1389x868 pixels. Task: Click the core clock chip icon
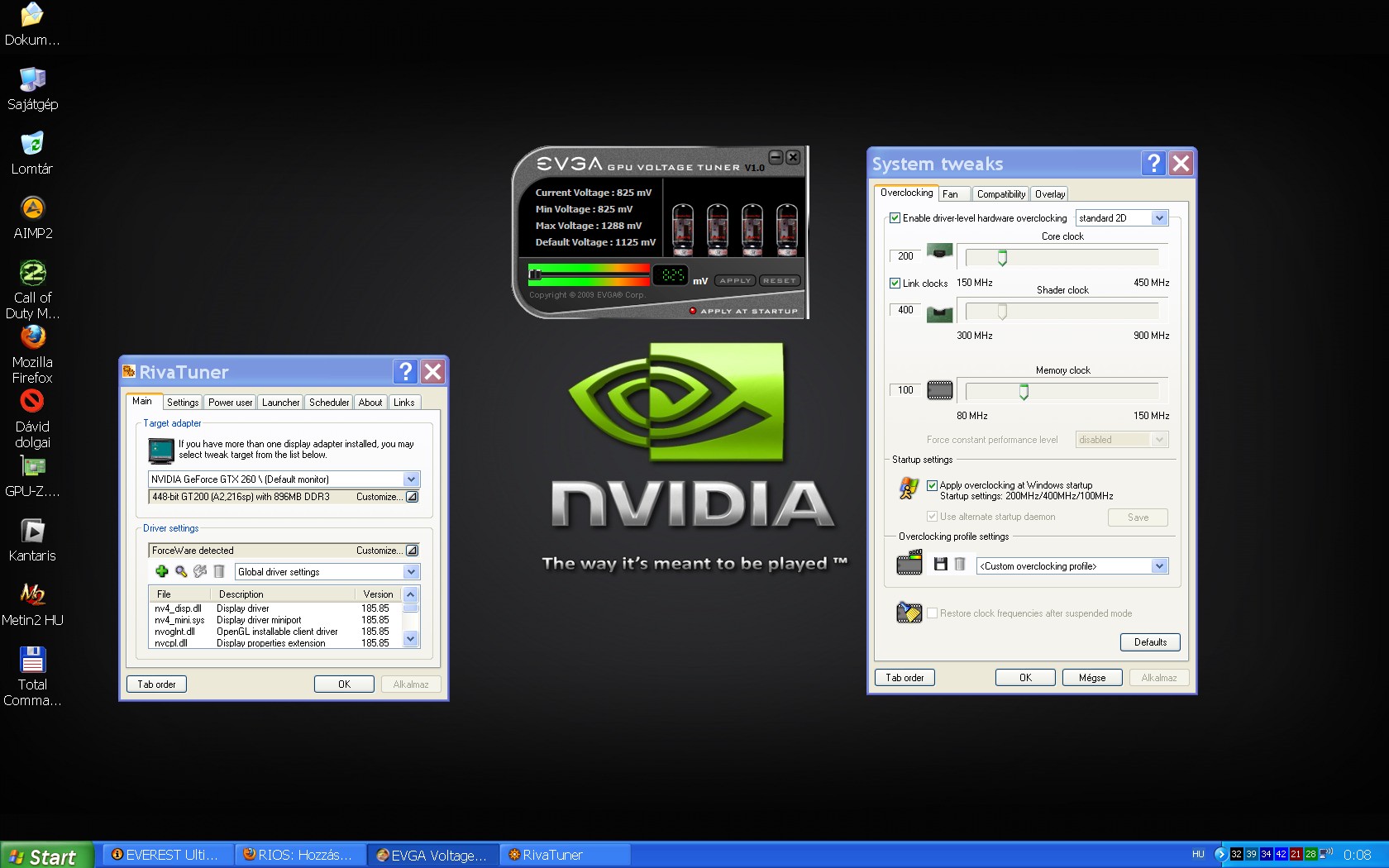click(x=939, y=251)
